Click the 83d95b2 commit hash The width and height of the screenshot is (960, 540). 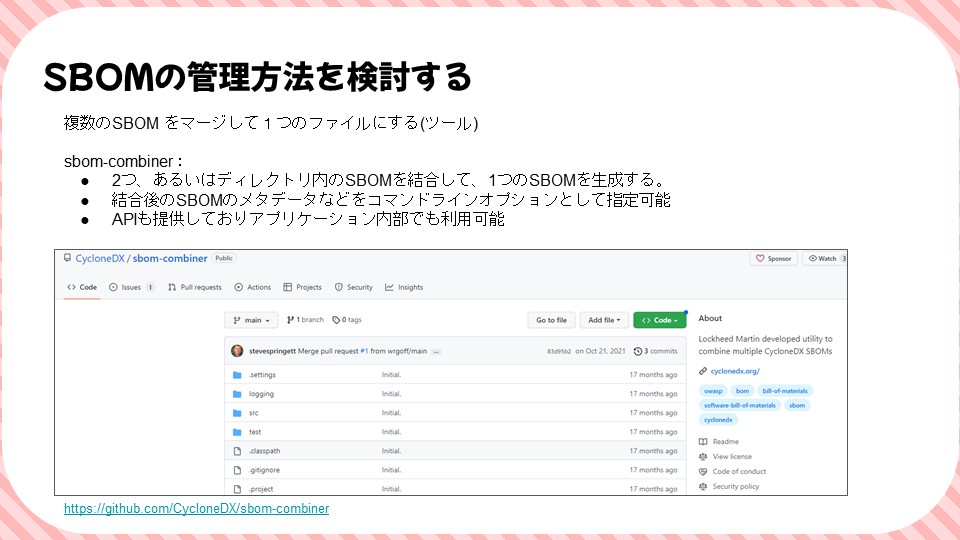(559, 351)
